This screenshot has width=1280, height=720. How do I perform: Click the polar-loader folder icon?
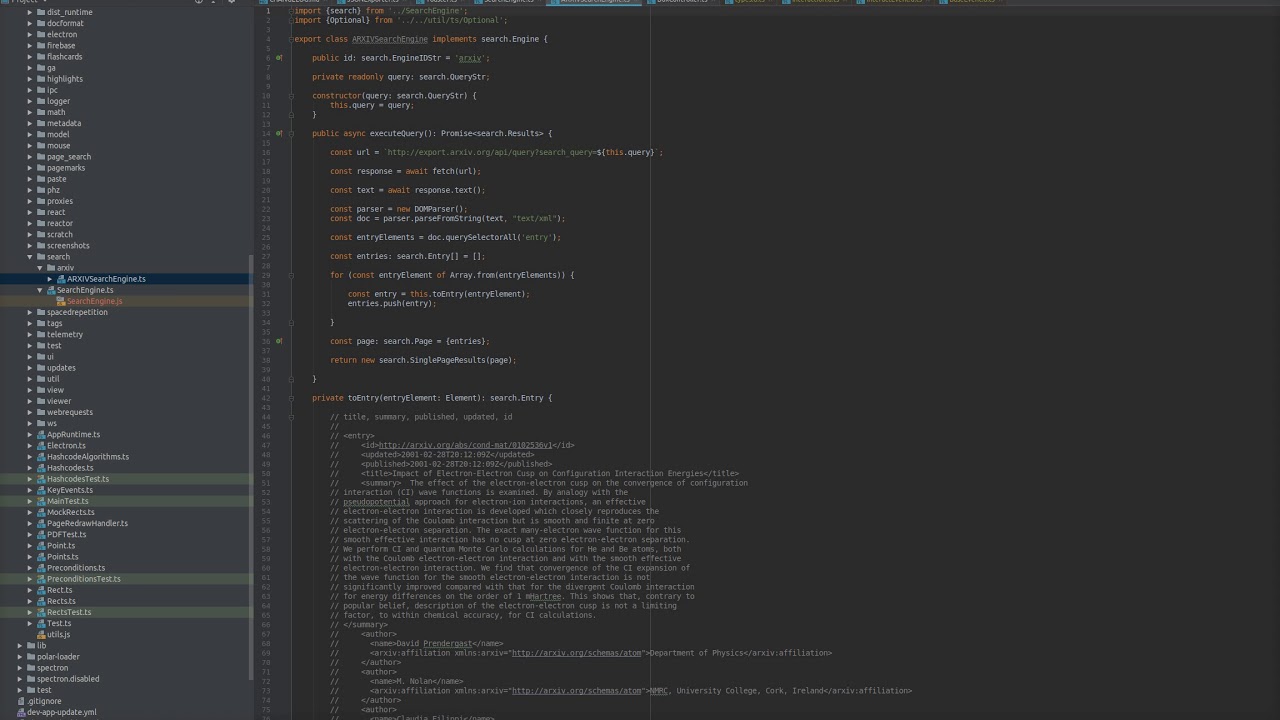coord(31,657)
